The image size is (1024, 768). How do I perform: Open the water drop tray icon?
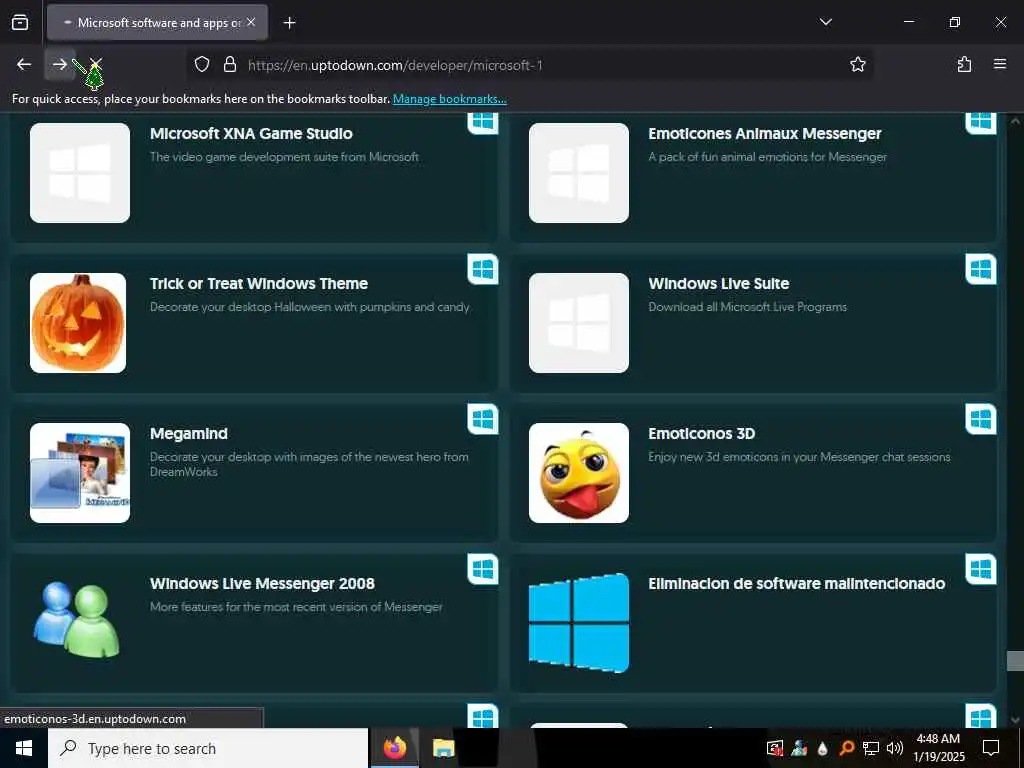coord(822,748)
